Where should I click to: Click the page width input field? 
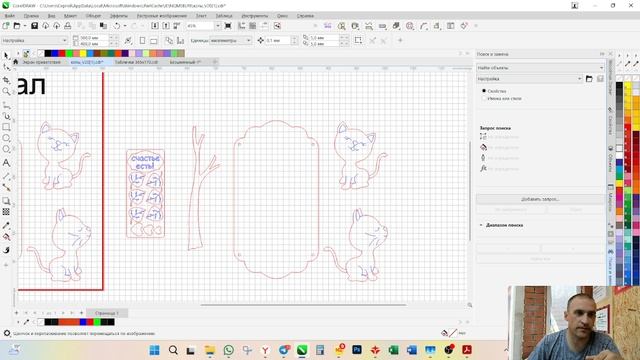(94, 38)
